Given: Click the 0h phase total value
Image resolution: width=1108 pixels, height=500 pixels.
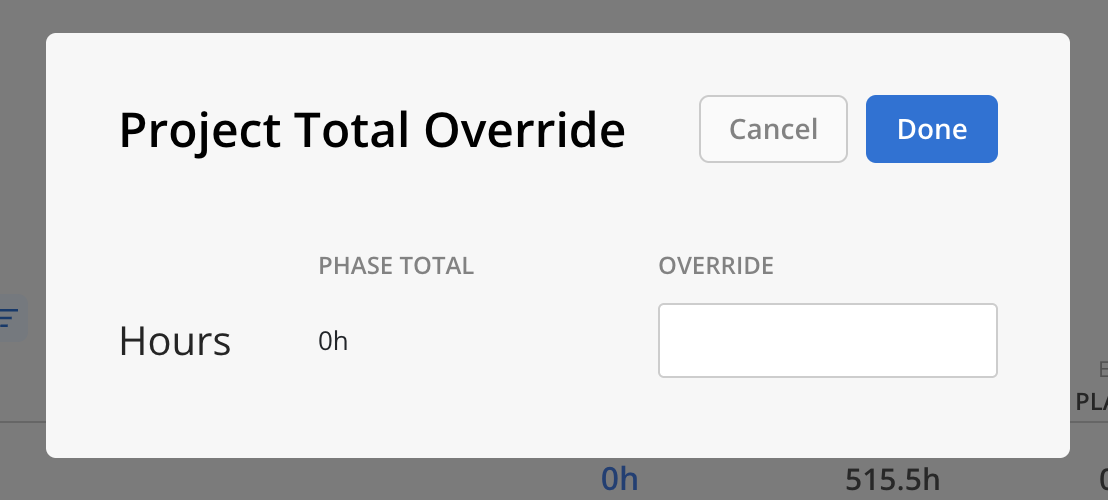Looking at the screenshot, I should (333, 341).
